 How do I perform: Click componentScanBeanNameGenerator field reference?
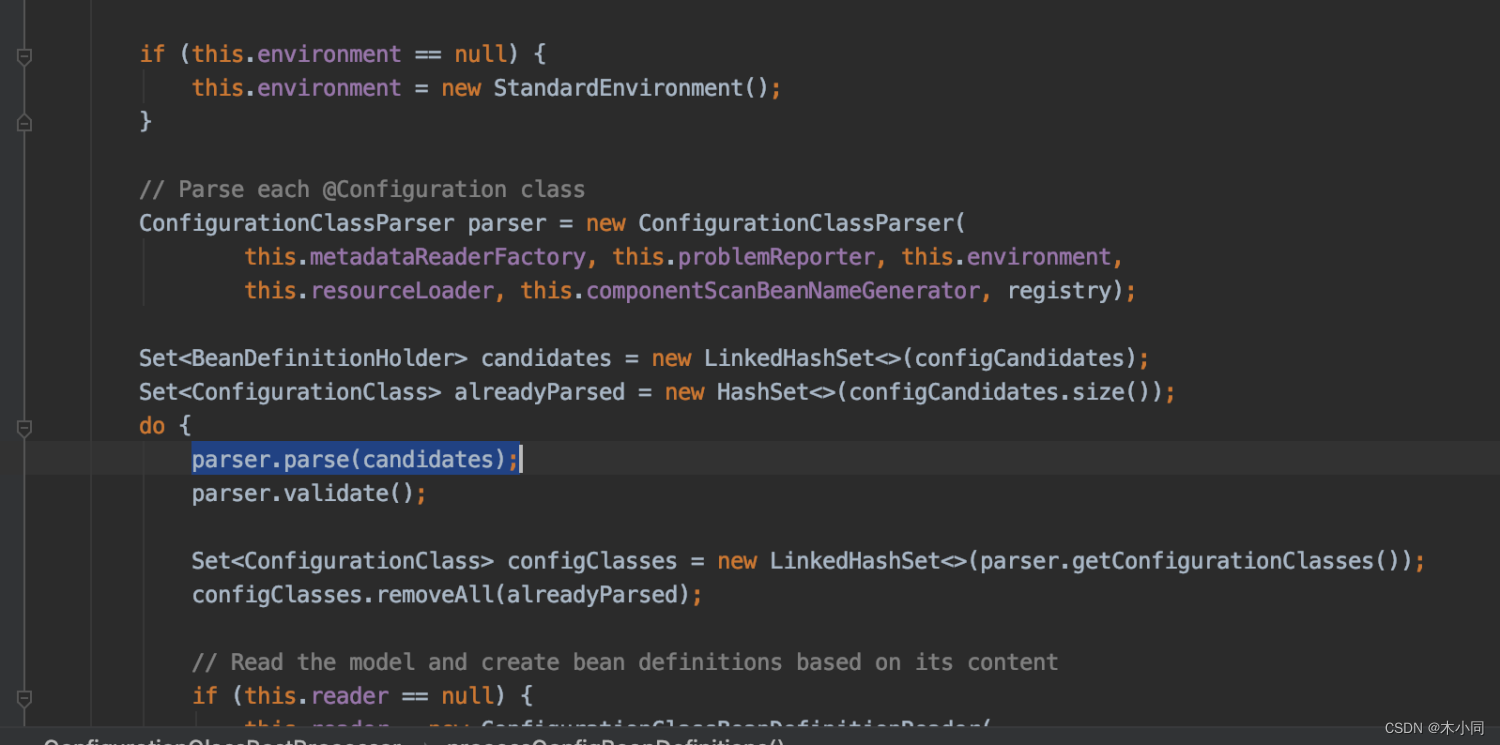[x=783, y=291]
